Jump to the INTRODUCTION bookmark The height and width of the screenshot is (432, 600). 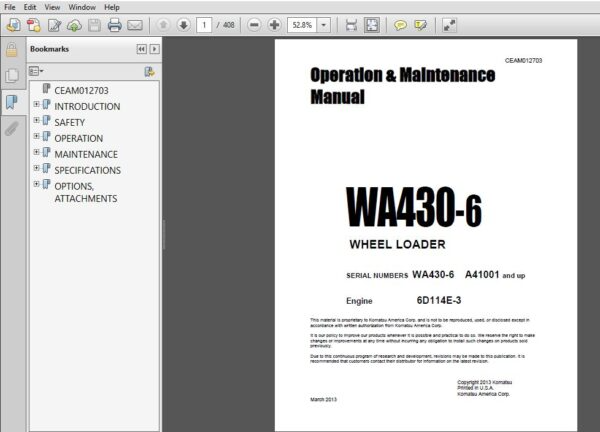tap(87, 106)
